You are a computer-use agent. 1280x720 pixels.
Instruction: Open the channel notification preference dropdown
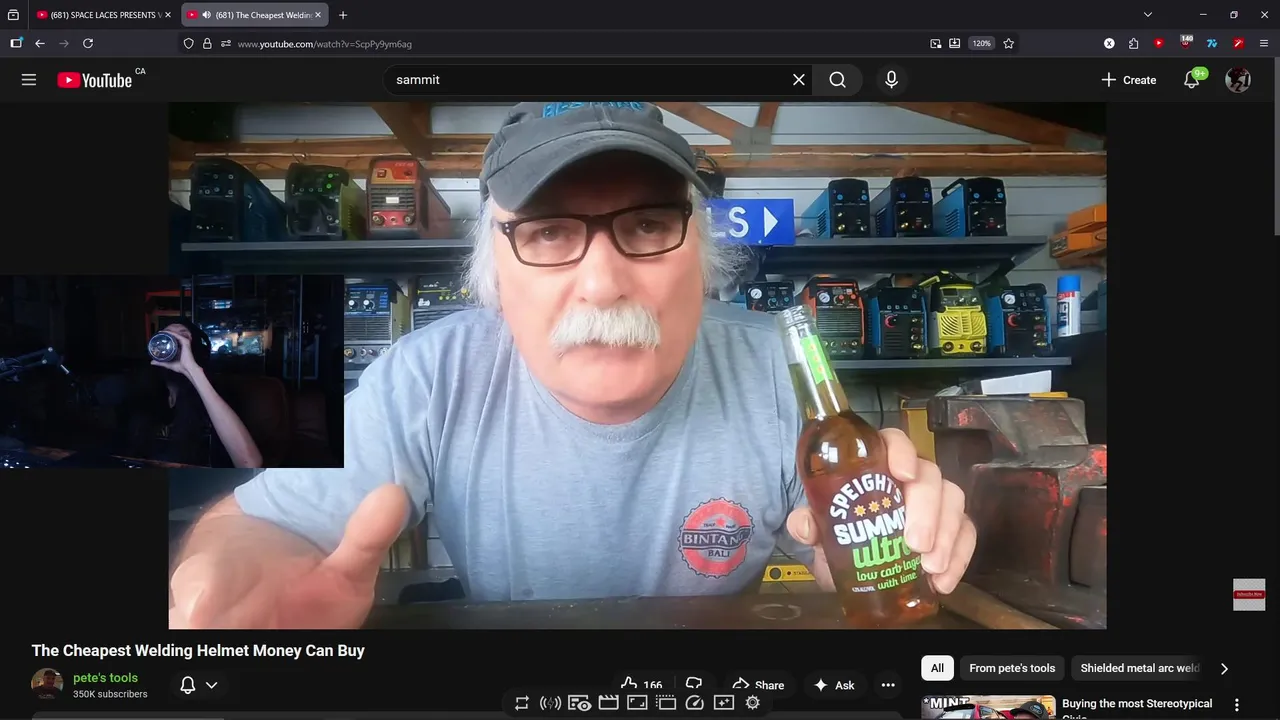[x=211, y=685]
